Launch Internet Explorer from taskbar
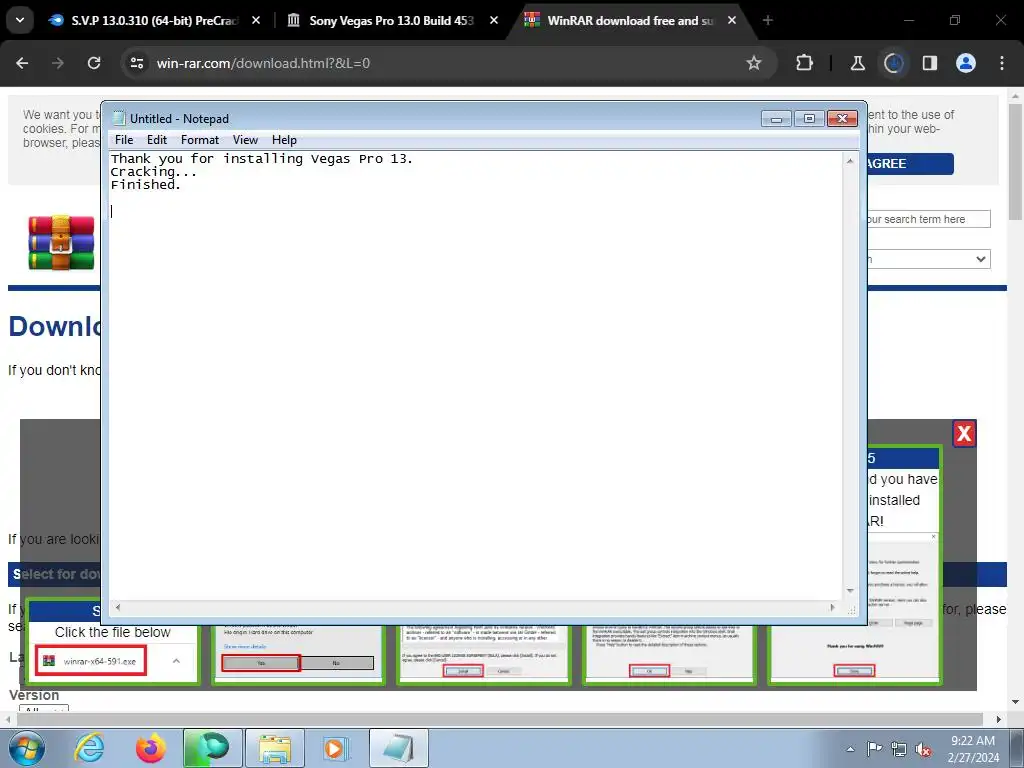Screen dimensions: 1024x768 tap(89, 748)
